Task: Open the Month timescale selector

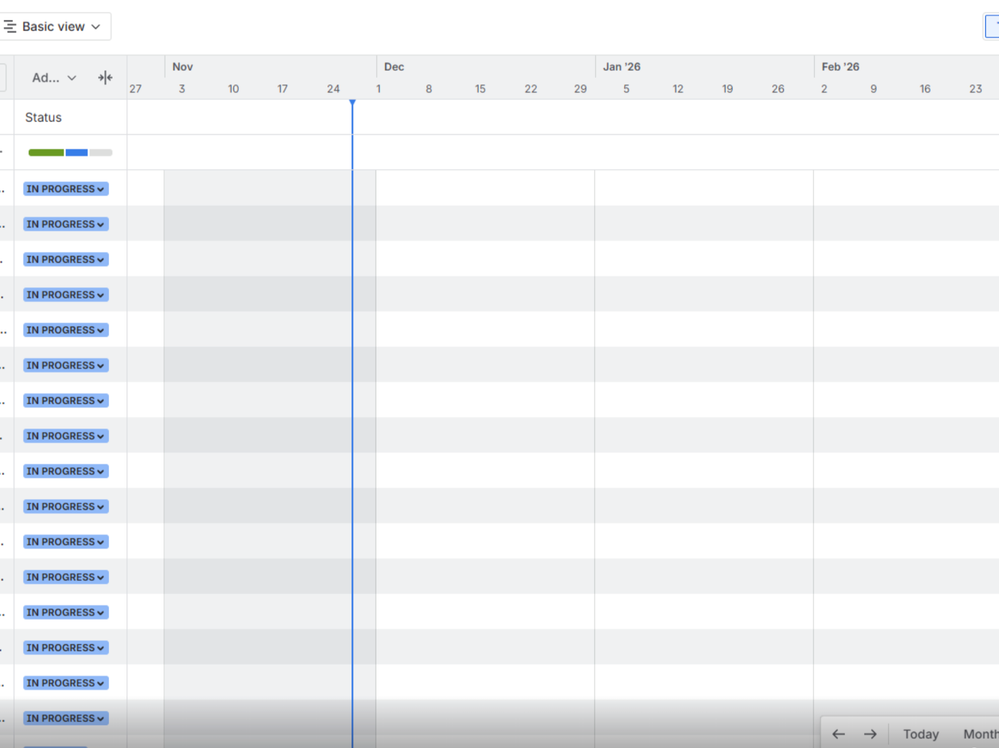Action: tap(980, 734)
